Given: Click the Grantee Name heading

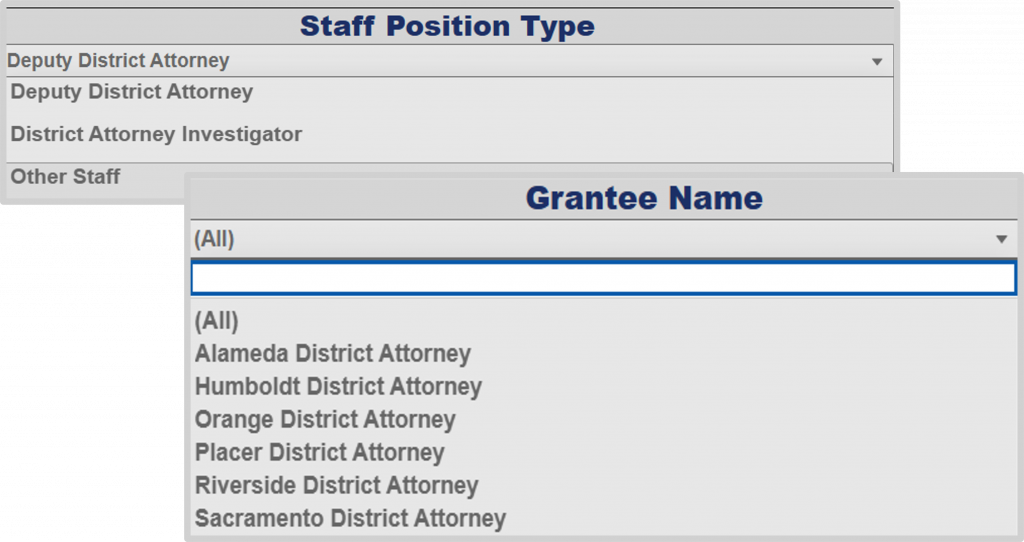Looking at the screenshot, I should click(x=644, y=198).
